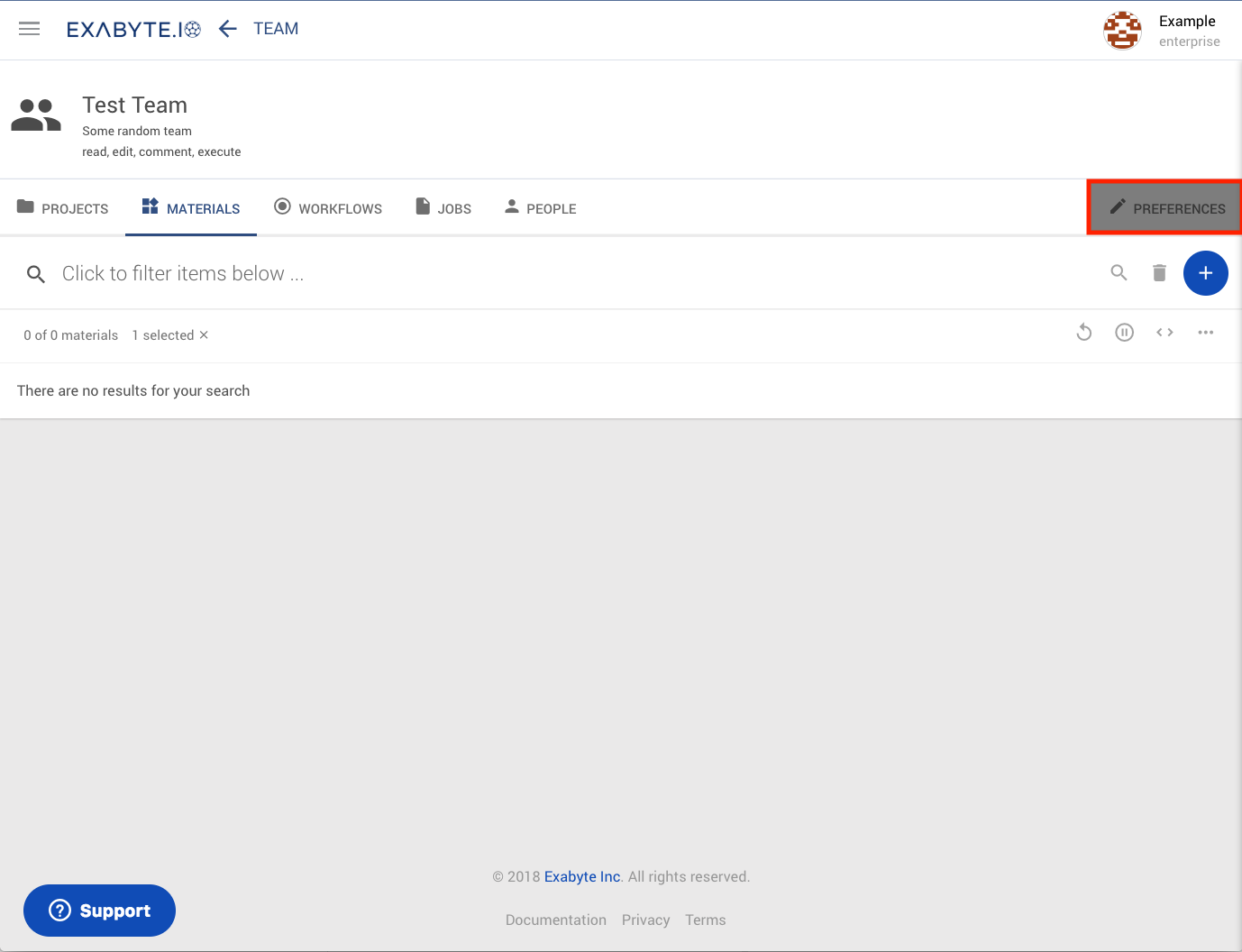Click the blue plus add button
1242x952 pixels.
1205,273
